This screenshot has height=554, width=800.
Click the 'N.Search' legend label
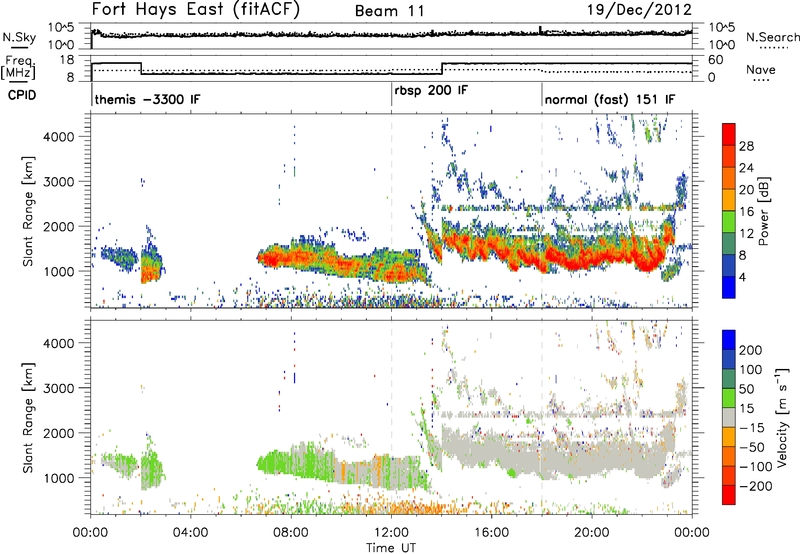[773, 37]
